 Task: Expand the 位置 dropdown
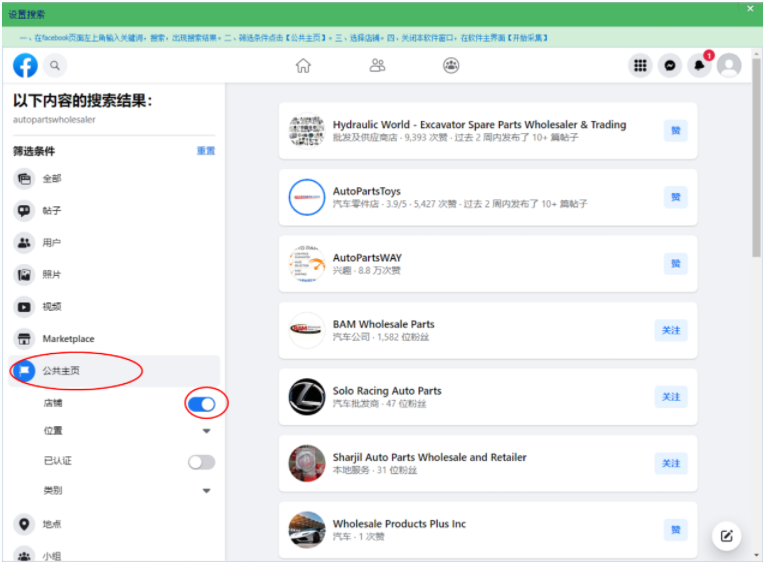pos(206,431)
